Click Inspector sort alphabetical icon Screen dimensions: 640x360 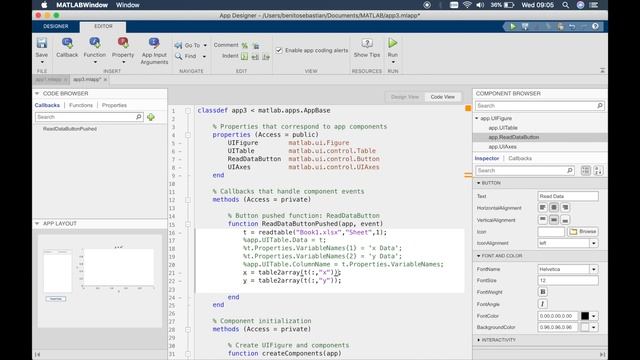tap(598, 171)
